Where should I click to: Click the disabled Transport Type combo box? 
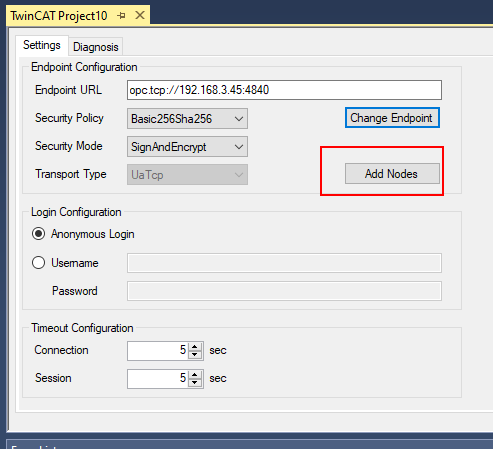click(187, 174)
